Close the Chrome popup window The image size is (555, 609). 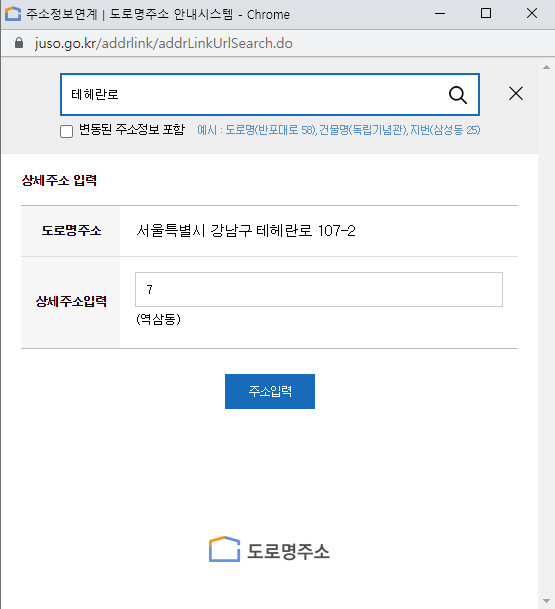532,14
